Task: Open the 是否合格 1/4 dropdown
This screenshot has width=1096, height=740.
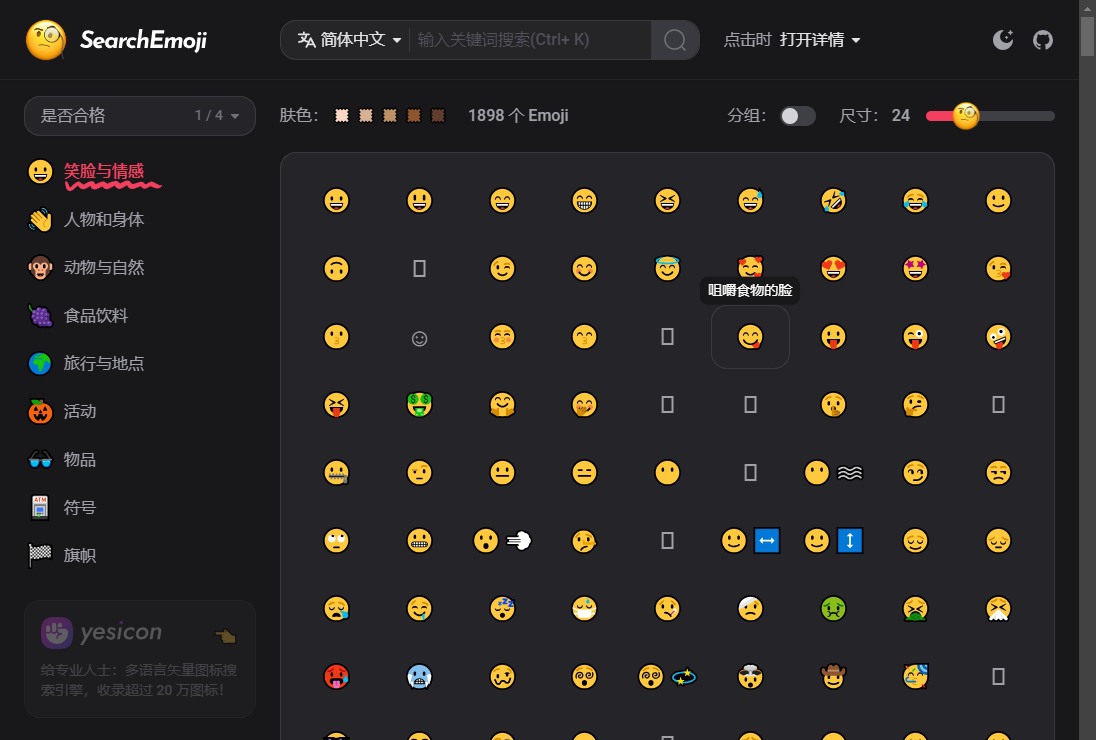Action: pos(140,116)
